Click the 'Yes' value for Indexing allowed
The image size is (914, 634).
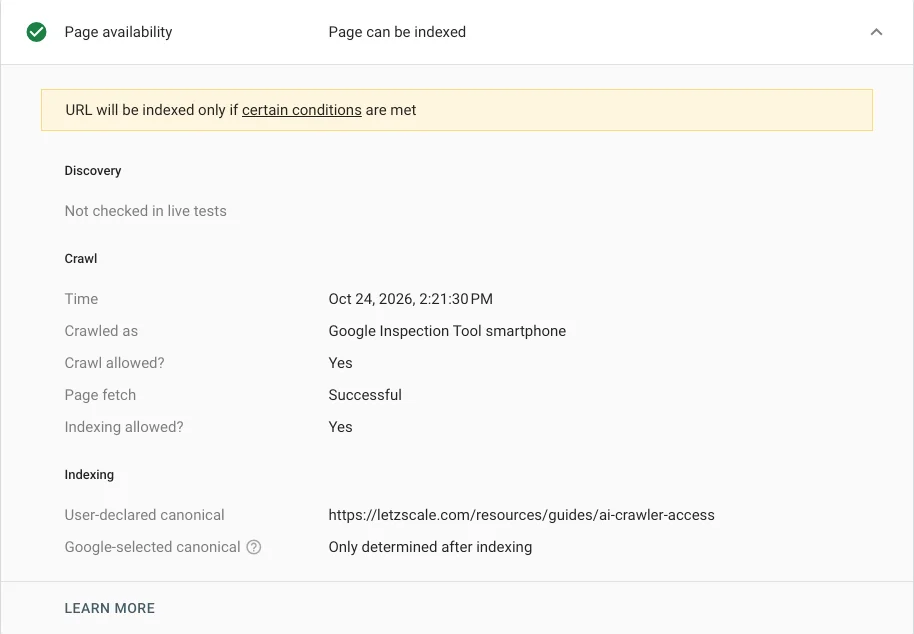click(x=340, y=427)
